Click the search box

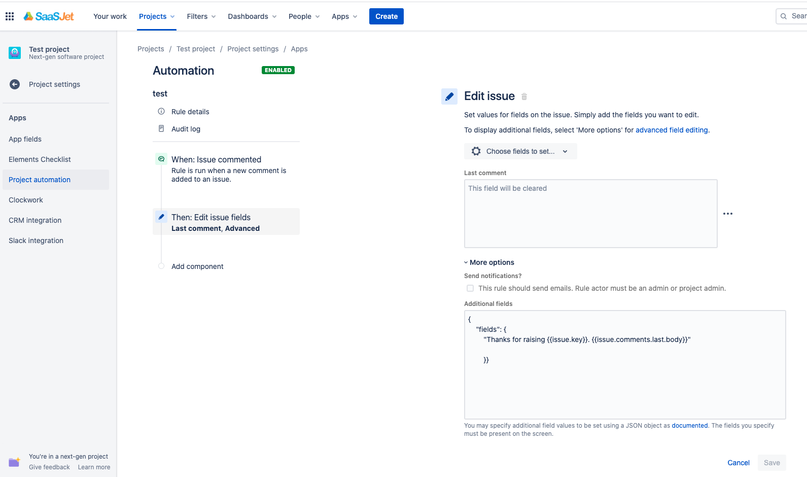click(x=791, y=16)
